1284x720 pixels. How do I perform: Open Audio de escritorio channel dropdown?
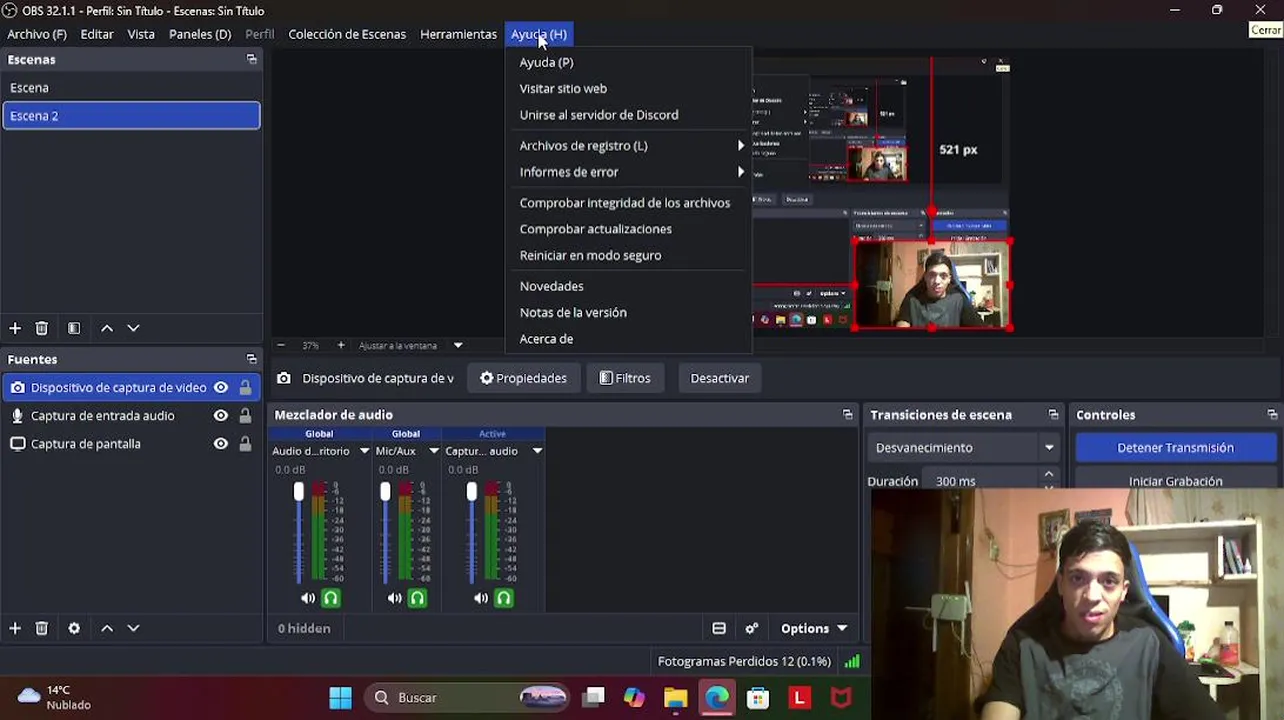tap(364, 451)
